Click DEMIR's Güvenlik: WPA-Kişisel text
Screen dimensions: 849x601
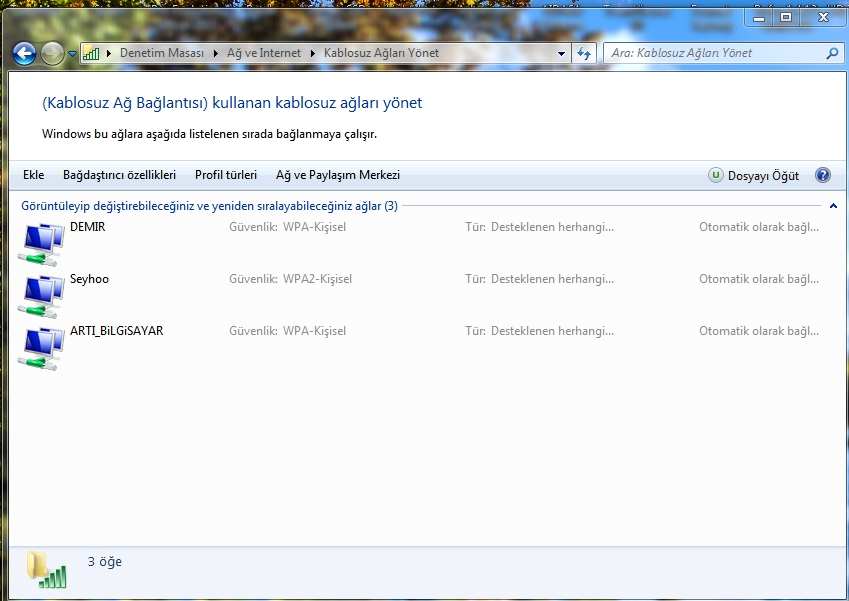pos(288,227)
